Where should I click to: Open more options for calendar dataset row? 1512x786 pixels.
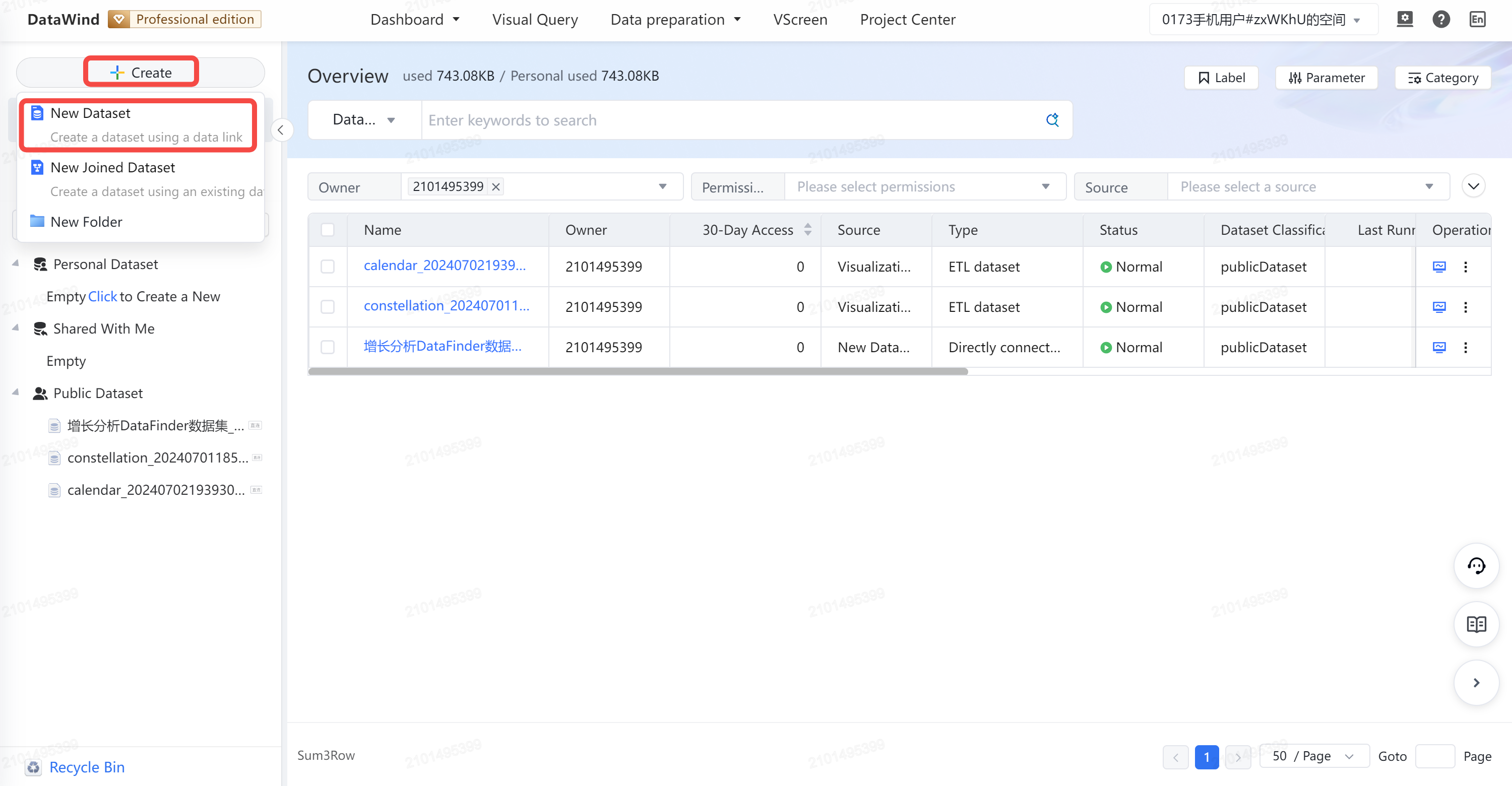pyautogui.click(x=1466, y=267)
